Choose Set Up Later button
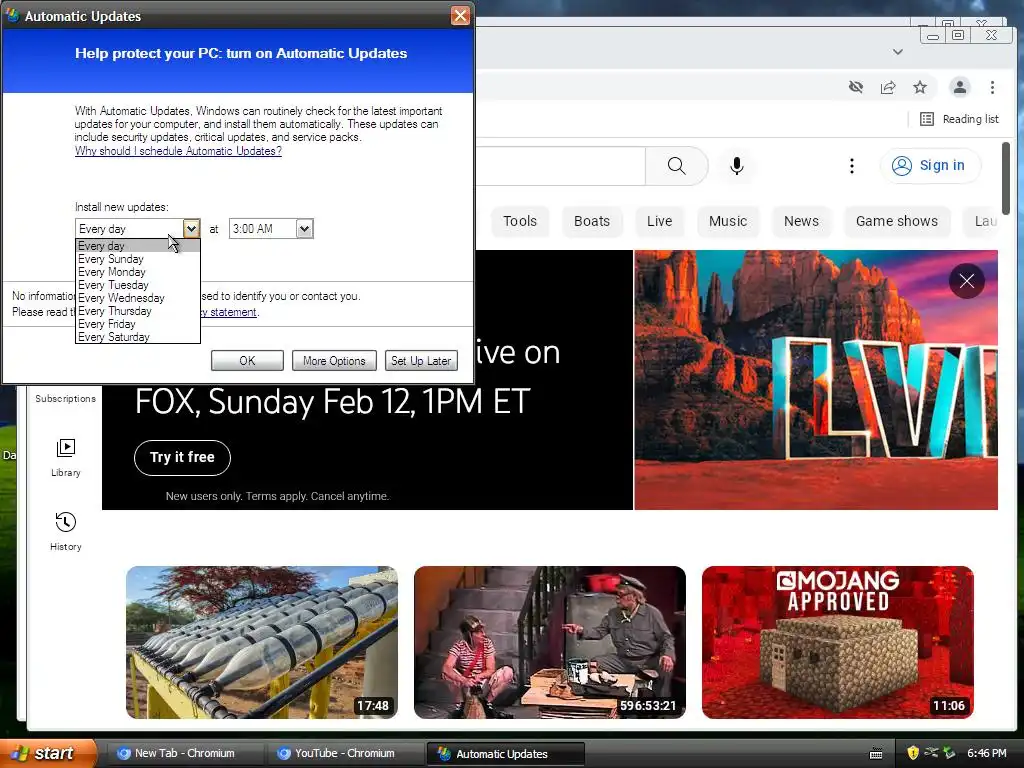The height and width of the screenshot is (768, 1024). (421, 360)
